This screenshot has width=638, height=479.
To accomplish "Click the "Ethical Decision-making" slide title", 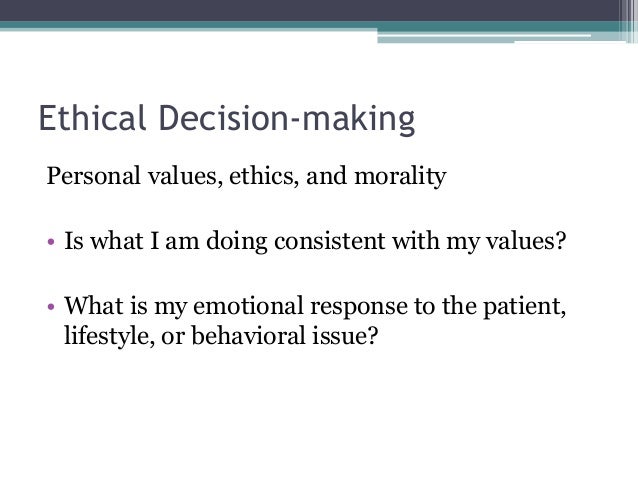I will pos(227,118).
